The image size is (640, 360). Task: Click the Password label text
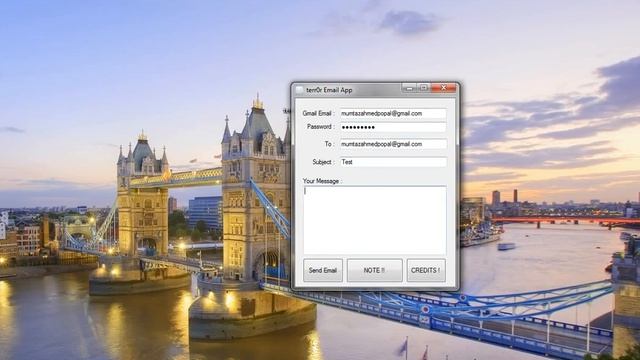320,127
